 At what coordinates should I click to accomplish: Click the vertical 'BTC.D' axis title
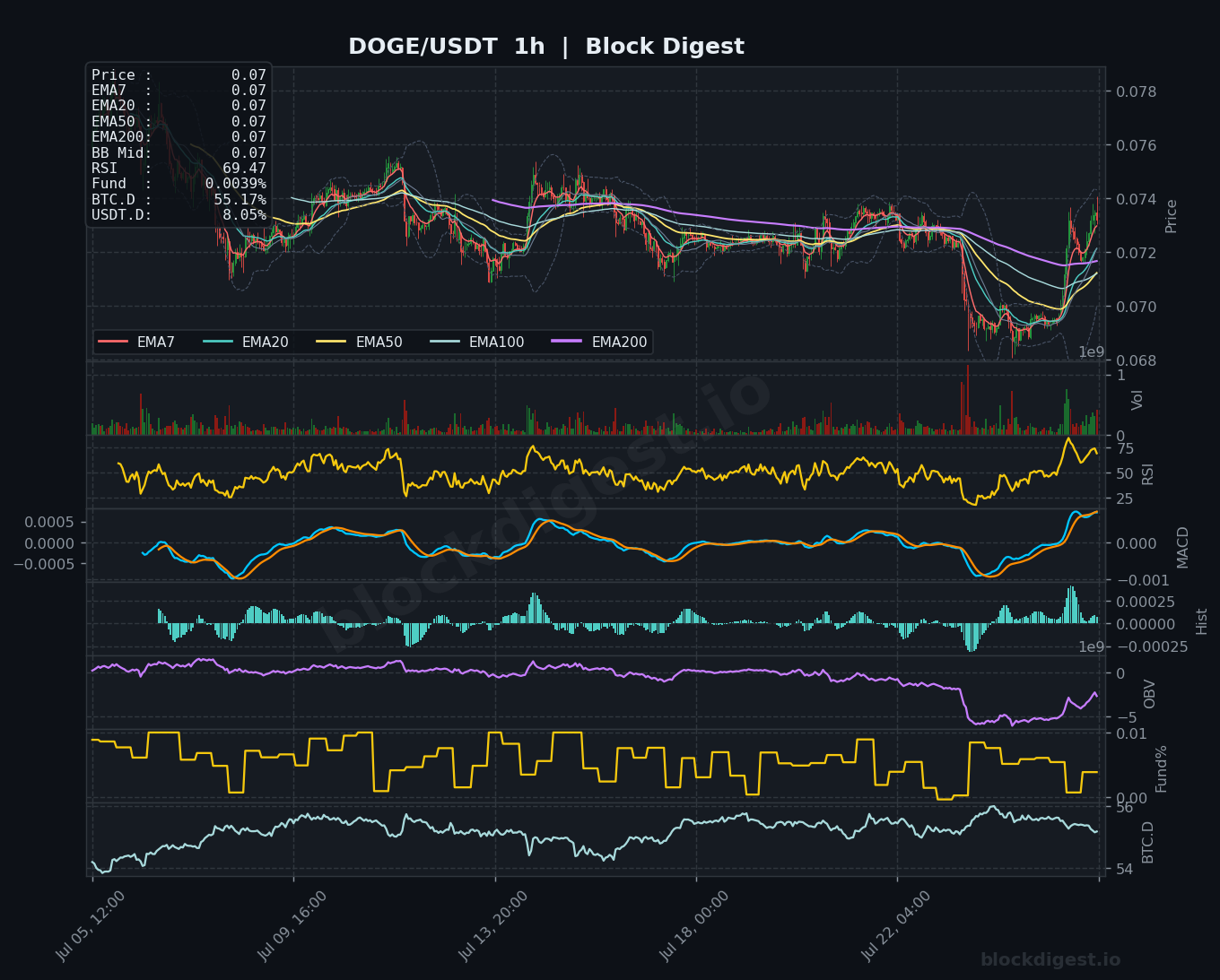1148,842
